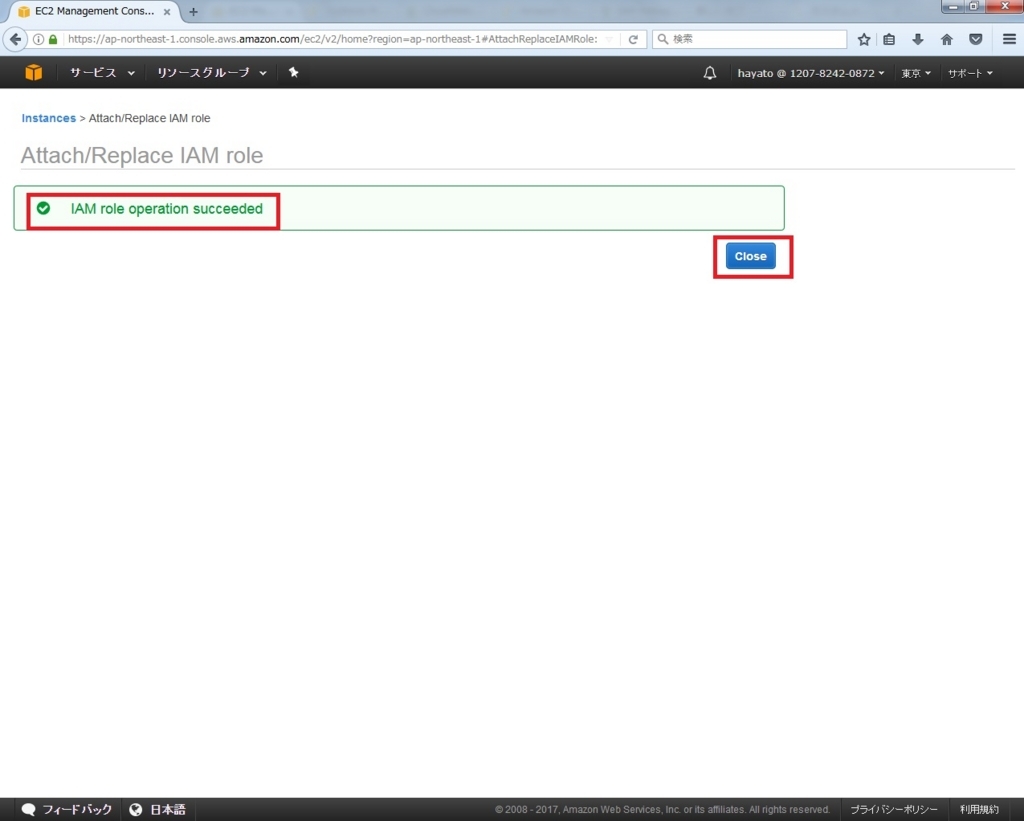The height and width of the screenshot is (821, 1024).
Task: Open the 東京 region selector
Action: click(916, 73)
